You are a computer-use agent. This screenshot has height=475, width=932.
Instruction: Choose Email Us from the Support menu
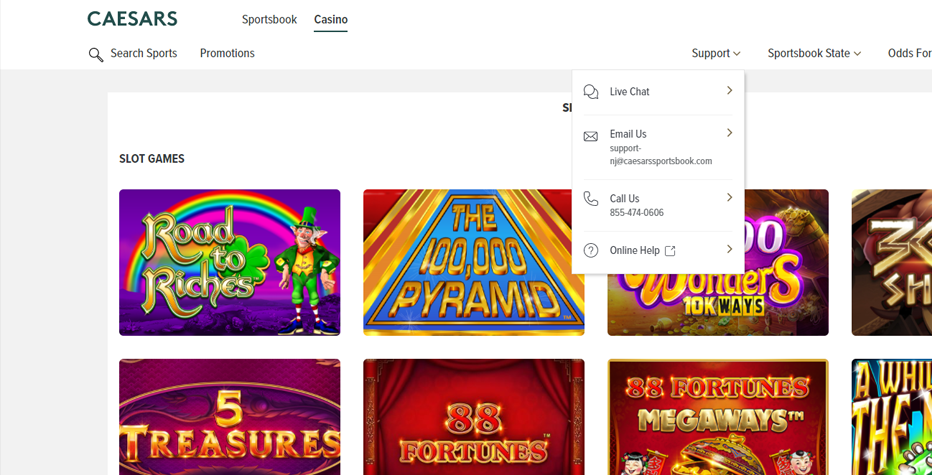point(658,147)
